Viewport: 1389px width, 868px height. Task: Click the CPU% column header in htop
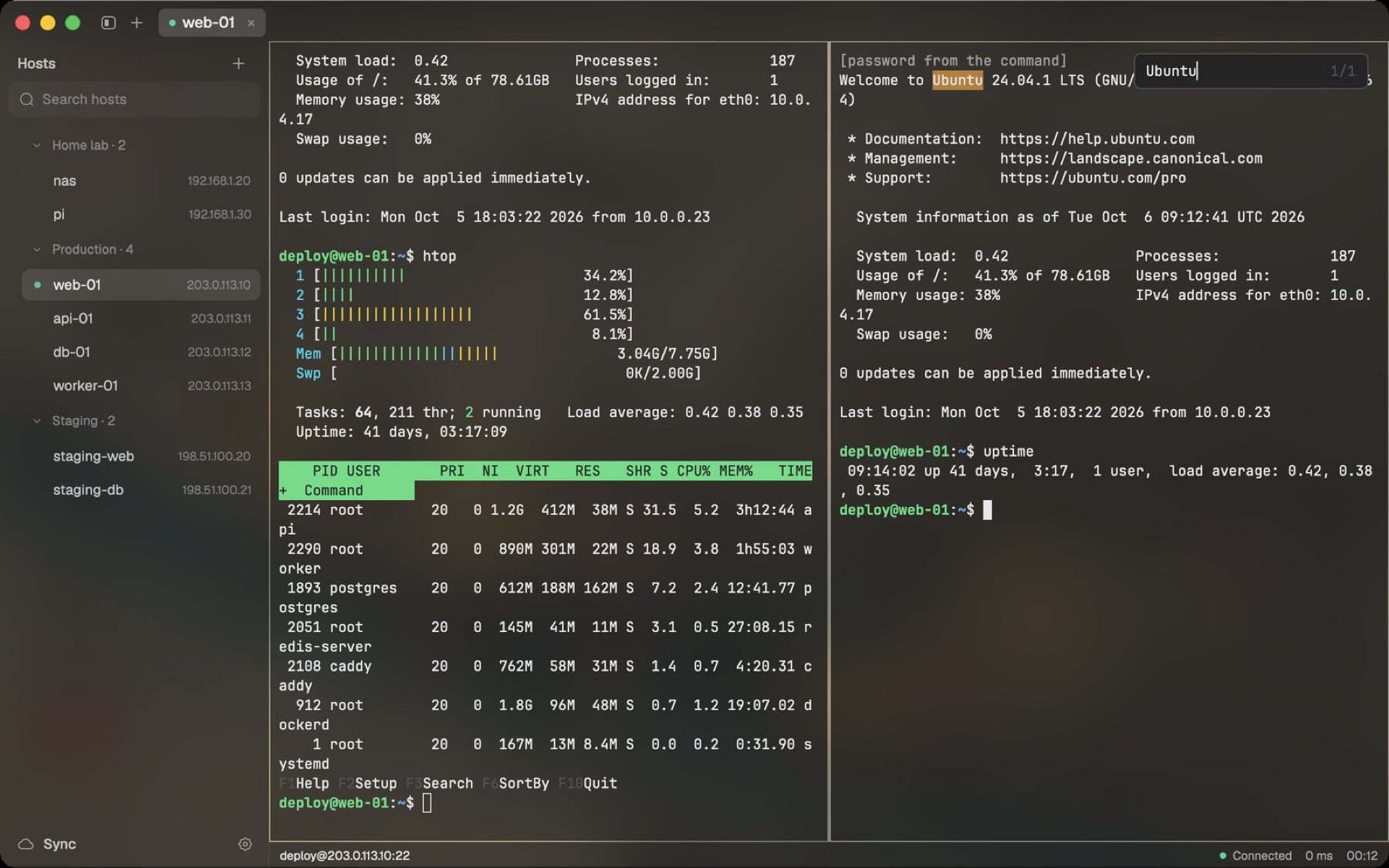click(x=694, y=471)
